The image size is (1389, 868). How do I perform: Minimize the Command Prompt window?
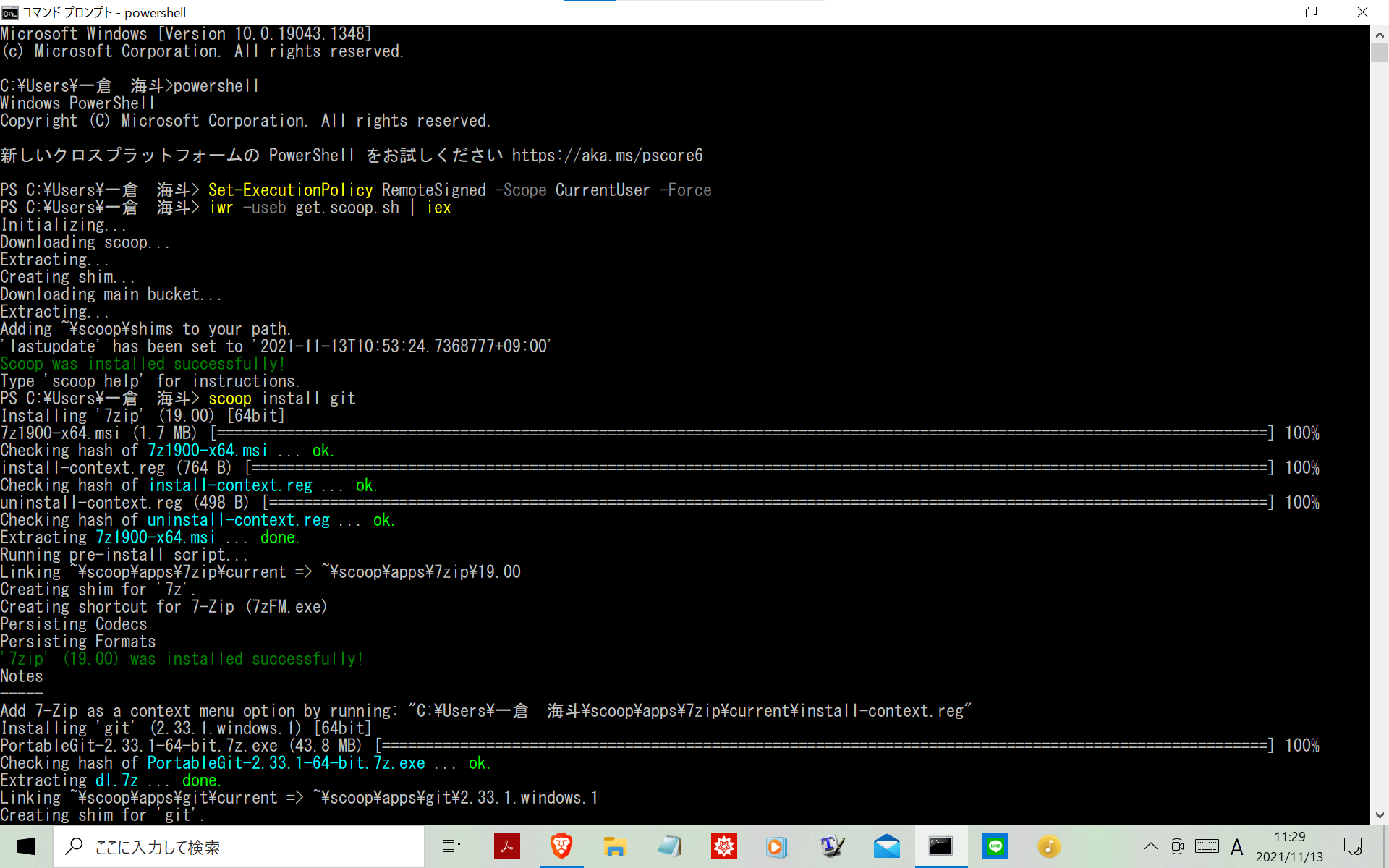click(x=1261, y=12)
